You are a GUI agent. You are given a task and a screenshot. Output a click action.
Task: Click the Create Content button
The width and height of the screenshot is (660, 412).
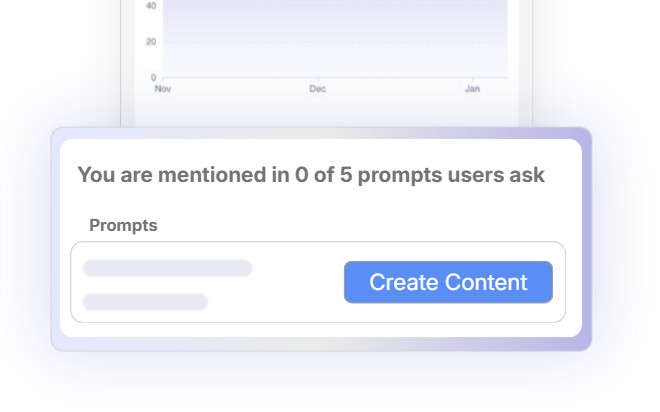pyautogui.click(x=448, y=282)
